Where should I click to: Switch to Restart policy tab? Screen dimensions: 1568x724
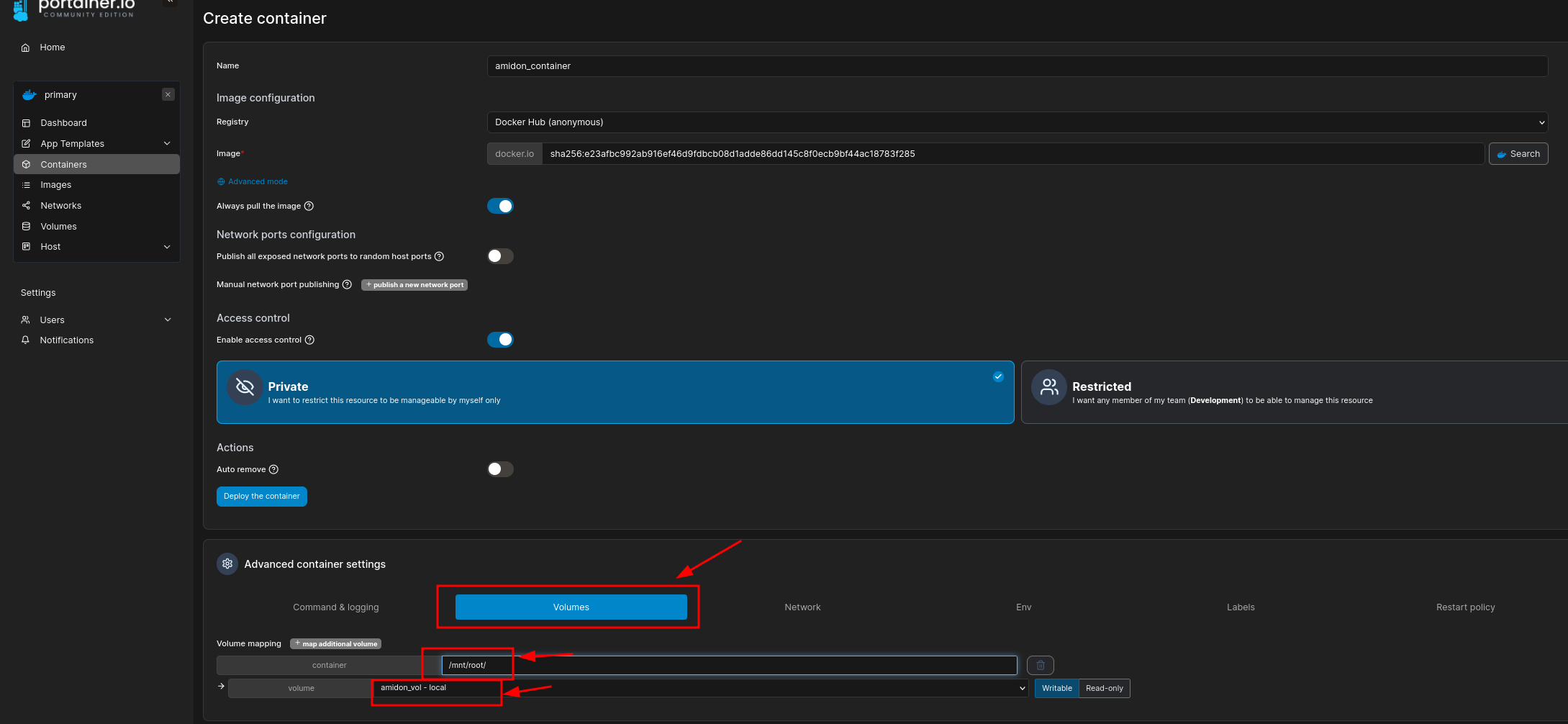(x=1465, y=607)
